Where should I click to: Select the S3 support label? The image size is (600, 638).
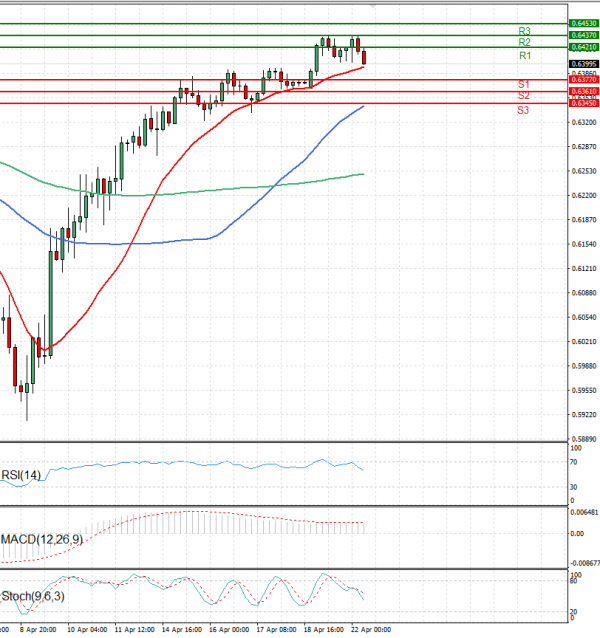(x=523, y=110)
